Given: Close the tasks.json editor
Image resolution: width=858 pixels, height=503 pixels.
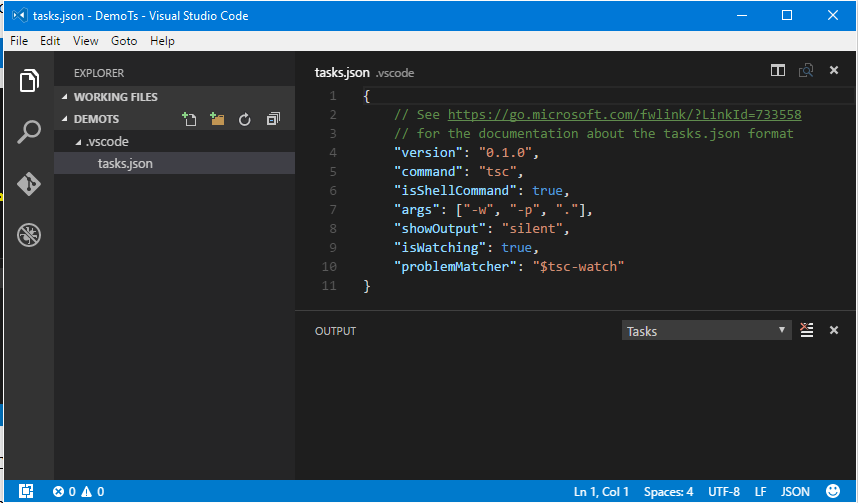Looking at the screenshot, I should tap(834, 70).
